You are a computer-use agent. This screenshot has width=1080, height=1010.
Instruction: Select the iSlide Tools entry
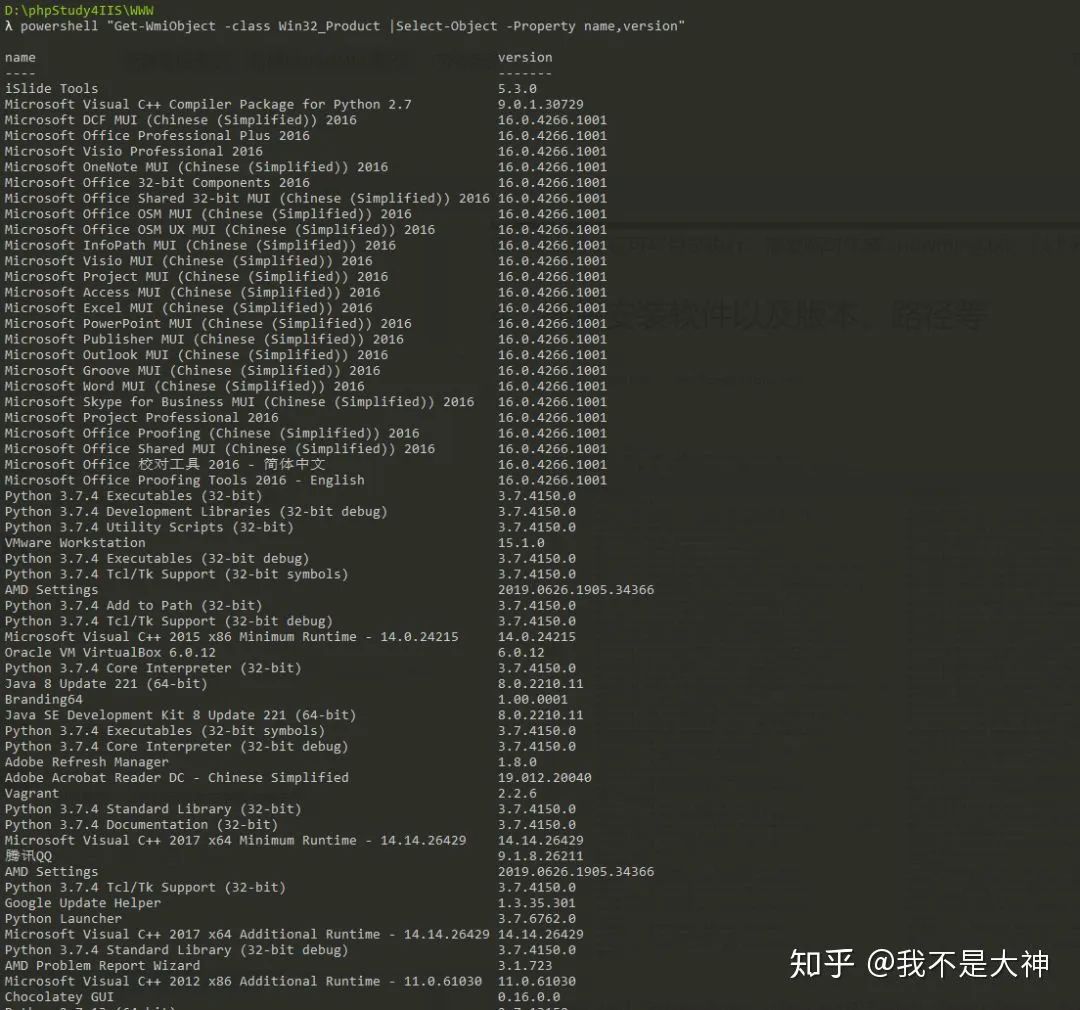coord(51,89)
